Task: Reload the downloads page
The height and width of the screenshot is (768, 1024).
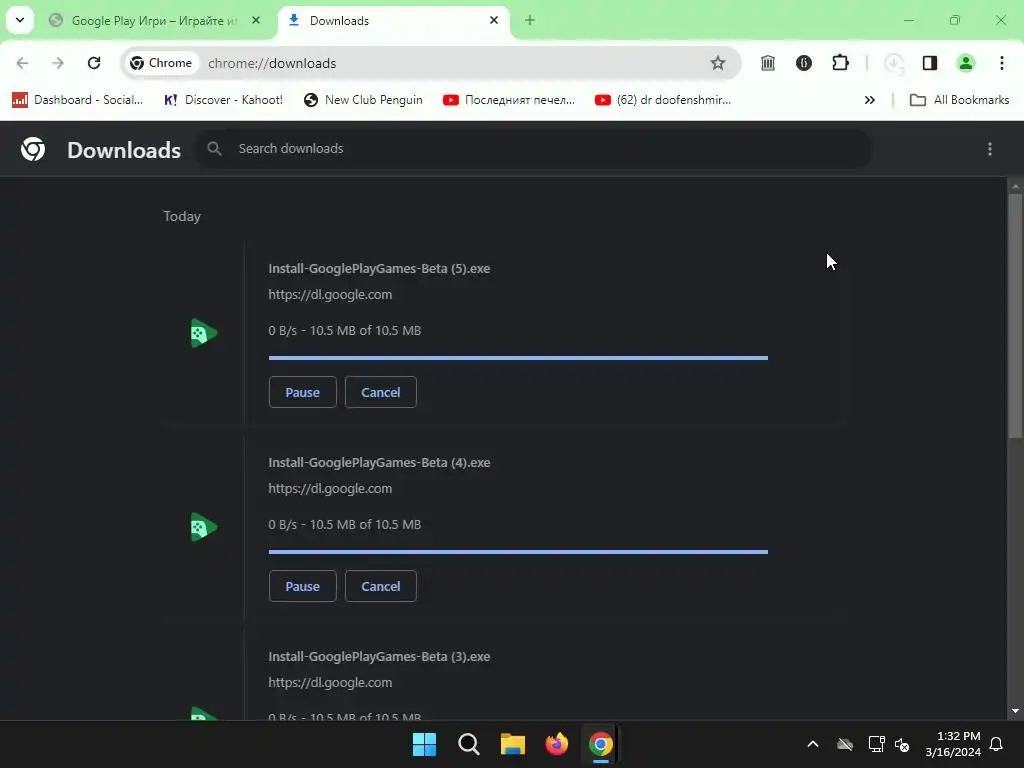Action: 94,63
